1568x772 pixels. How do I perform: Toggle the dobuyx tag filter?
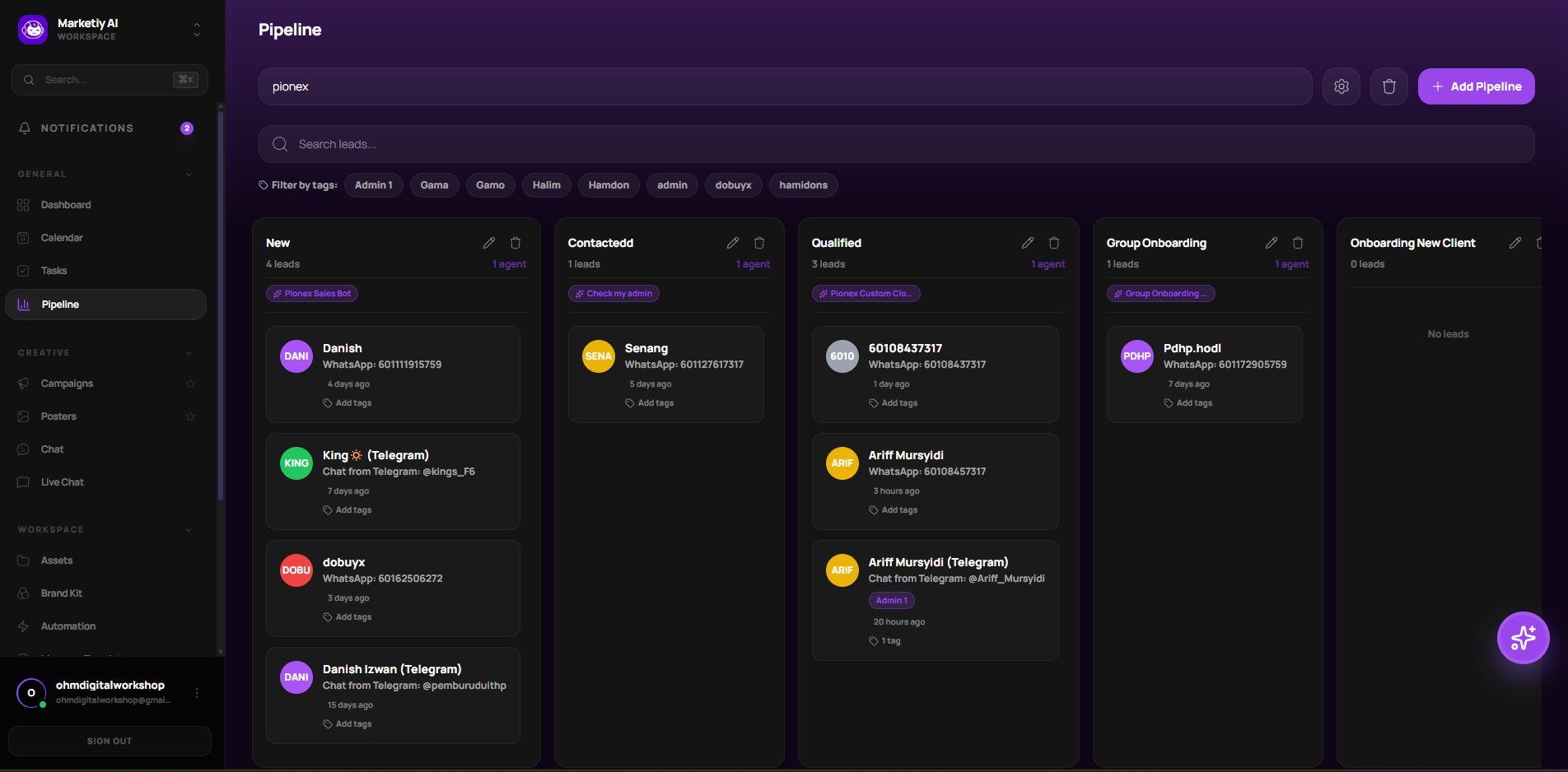pos(733,185)
